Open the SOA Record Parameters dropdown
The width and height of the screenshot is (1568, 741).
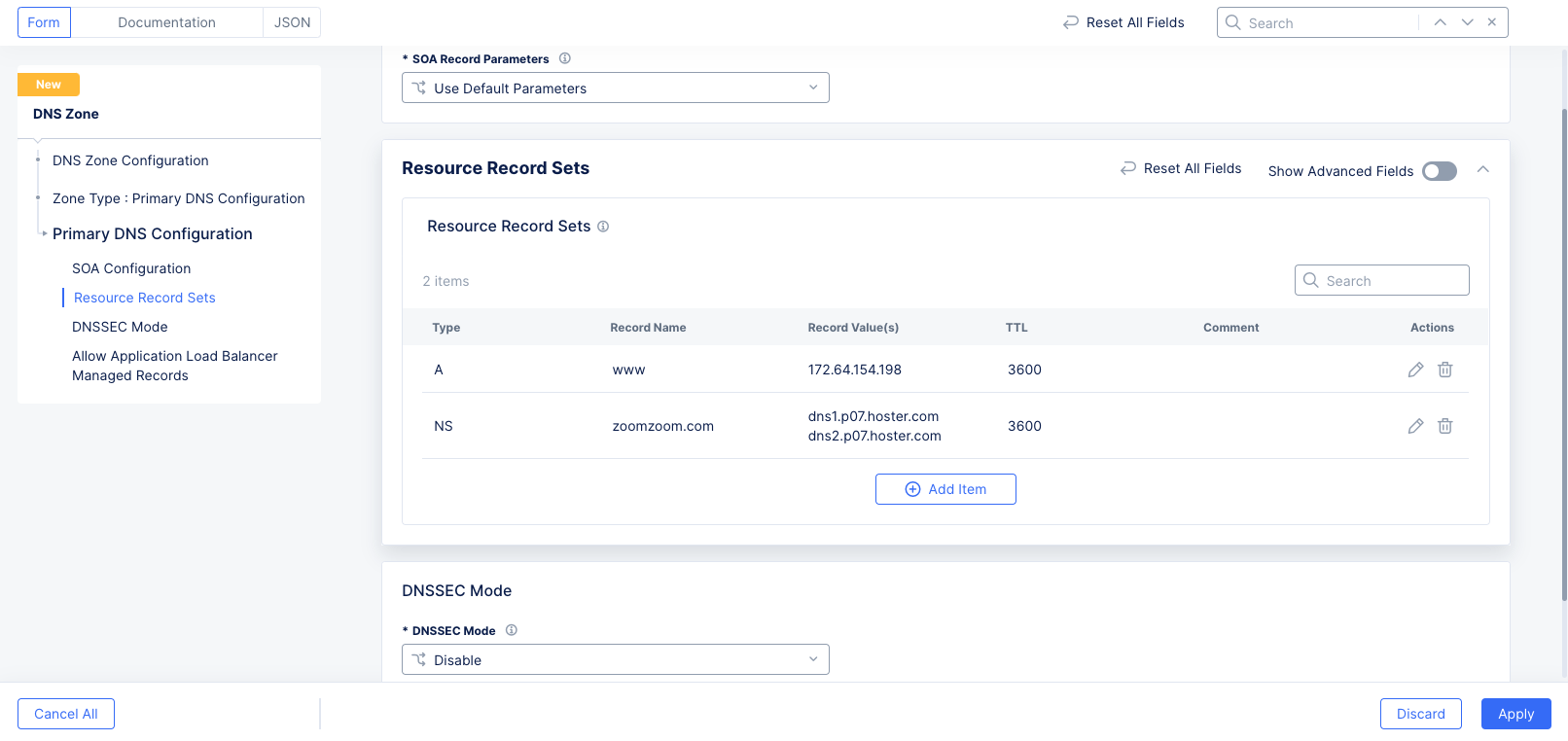point(615,88)
